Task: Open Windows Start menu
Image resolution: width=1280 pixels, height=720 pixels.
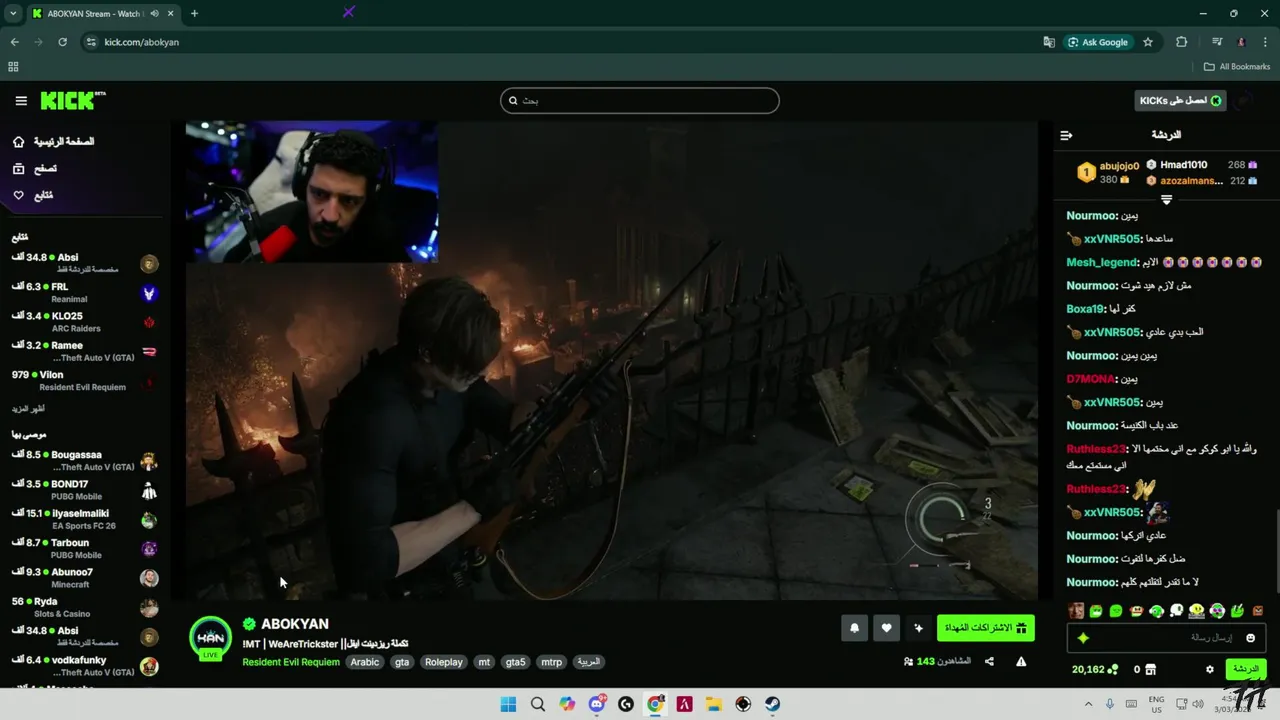Action: click(508, 704)
